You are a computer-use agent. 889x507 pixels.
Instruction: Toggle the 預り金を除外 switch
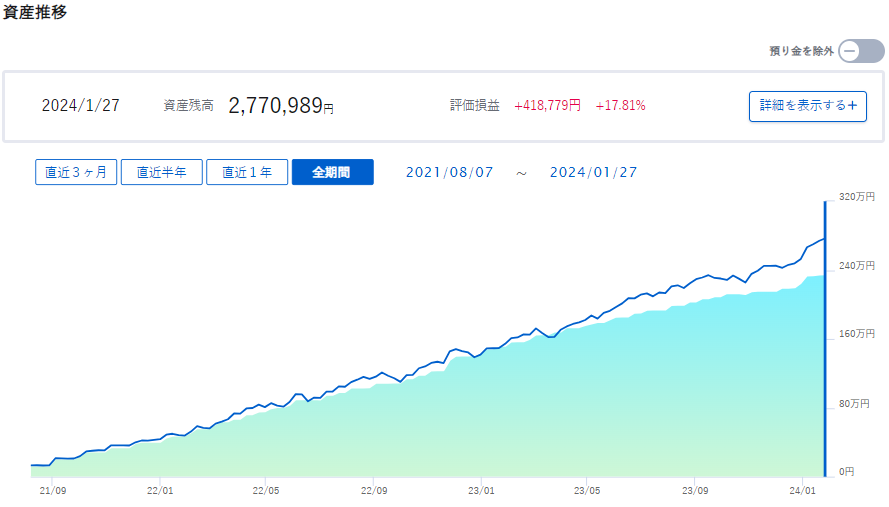pyautogui.click(x=861, y=51)
